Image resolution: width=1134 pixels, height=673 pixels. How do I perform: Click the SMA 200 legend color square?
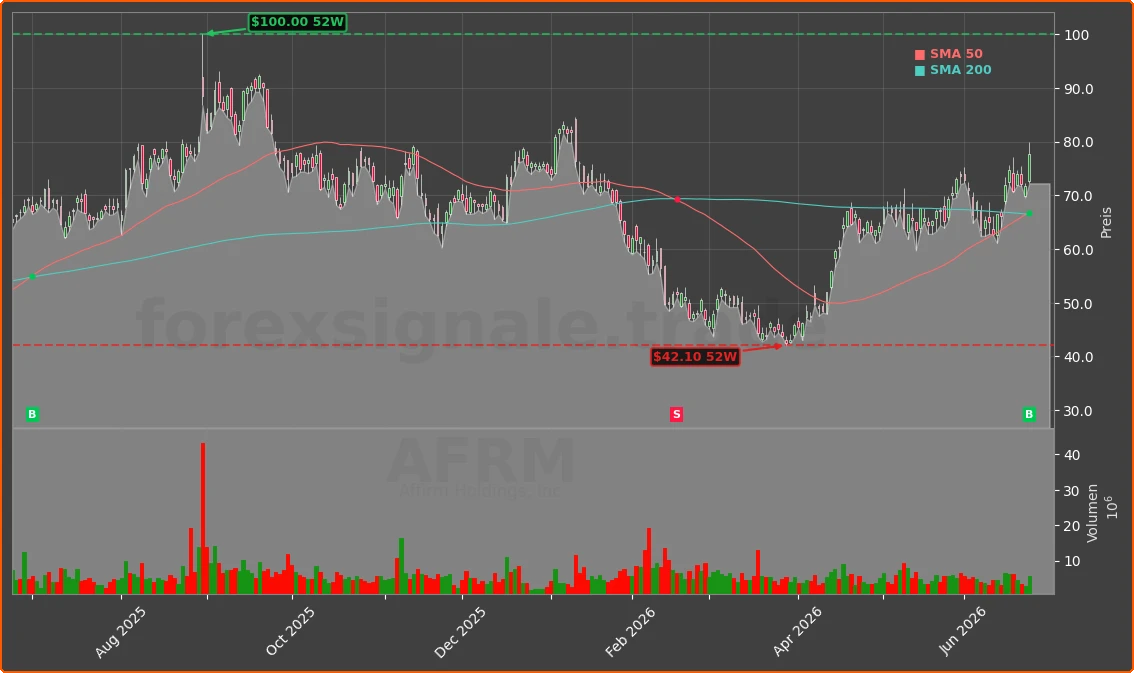919,70
